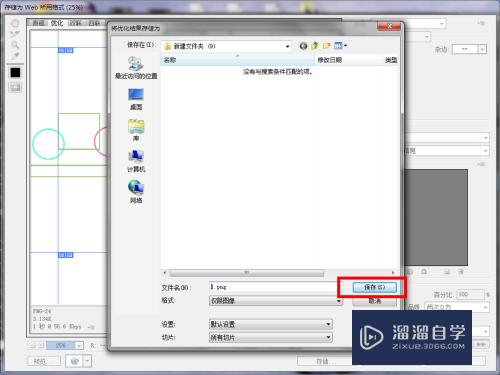Switch to the 双联 tab

pos(75,23)
